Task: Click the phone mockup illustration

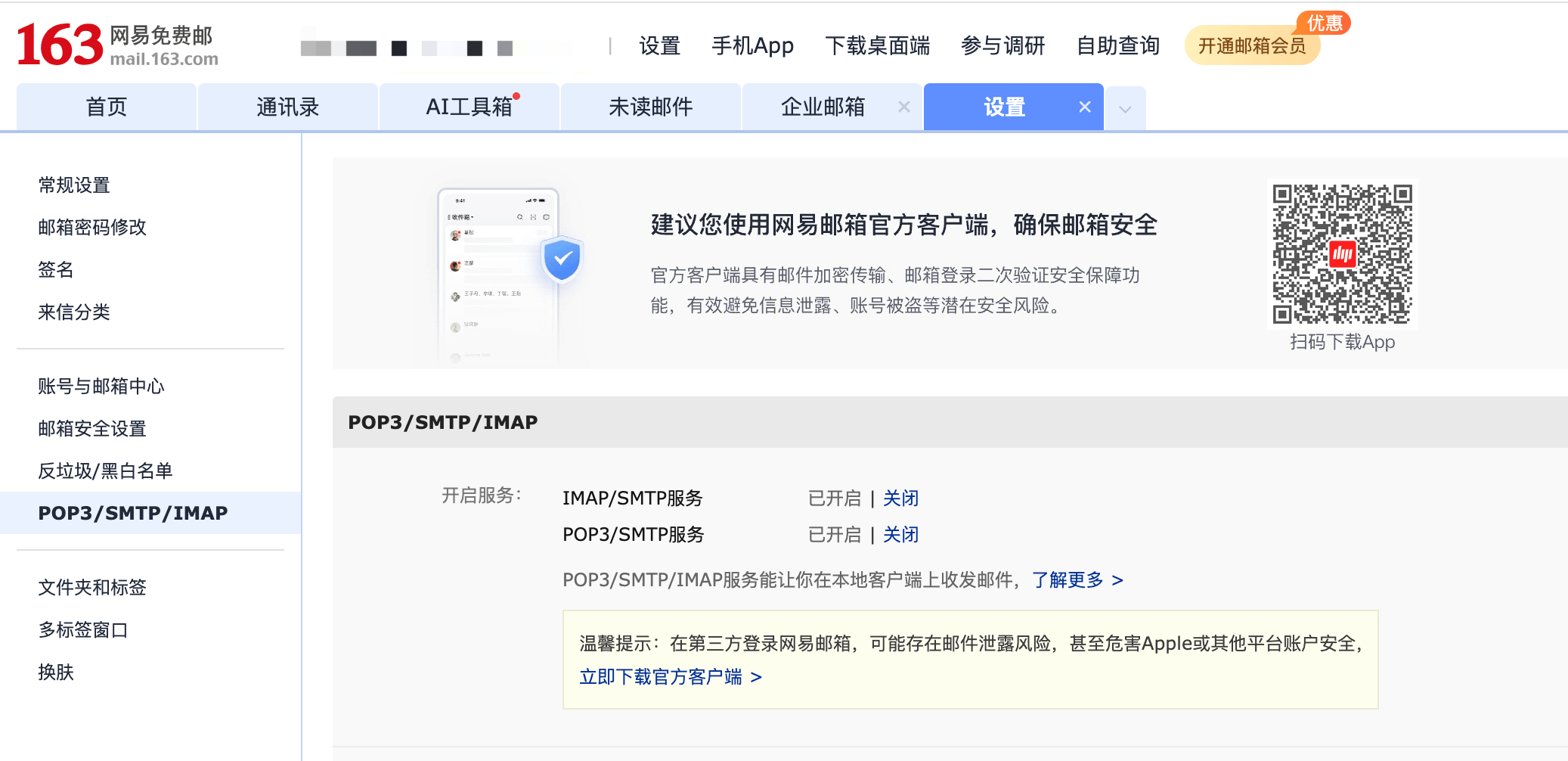Action: (499, 275)
